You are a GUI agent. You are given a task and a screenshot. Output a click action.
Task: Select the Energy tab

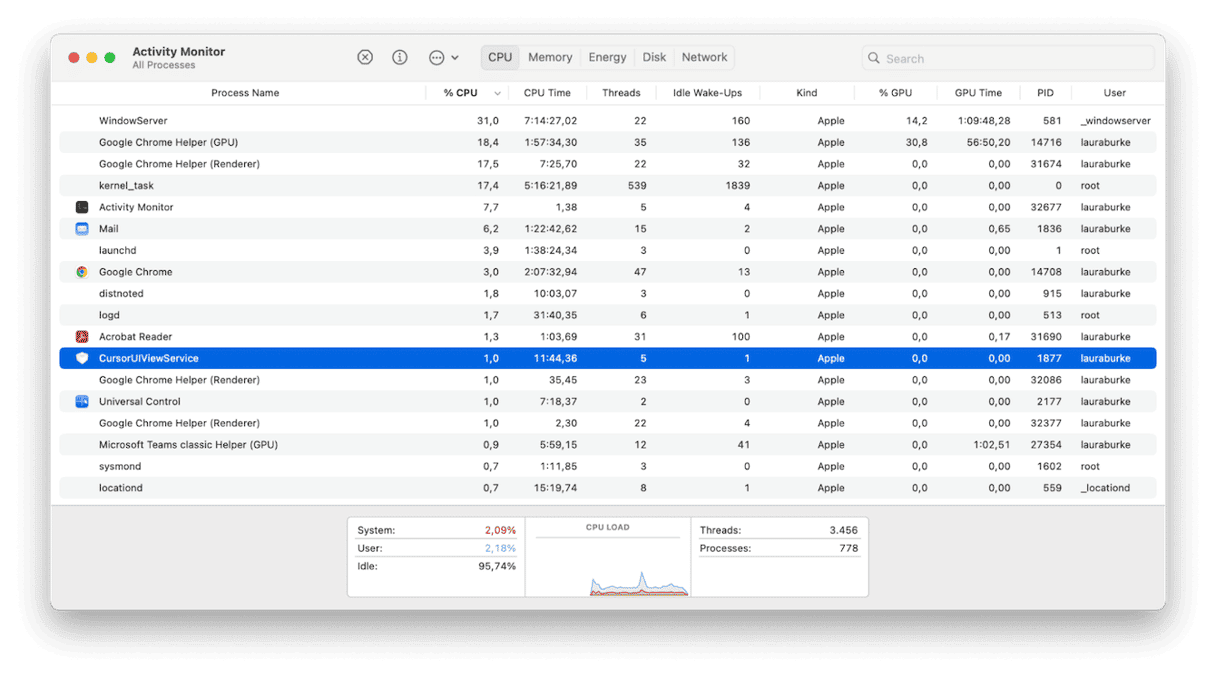click(607, 57)
